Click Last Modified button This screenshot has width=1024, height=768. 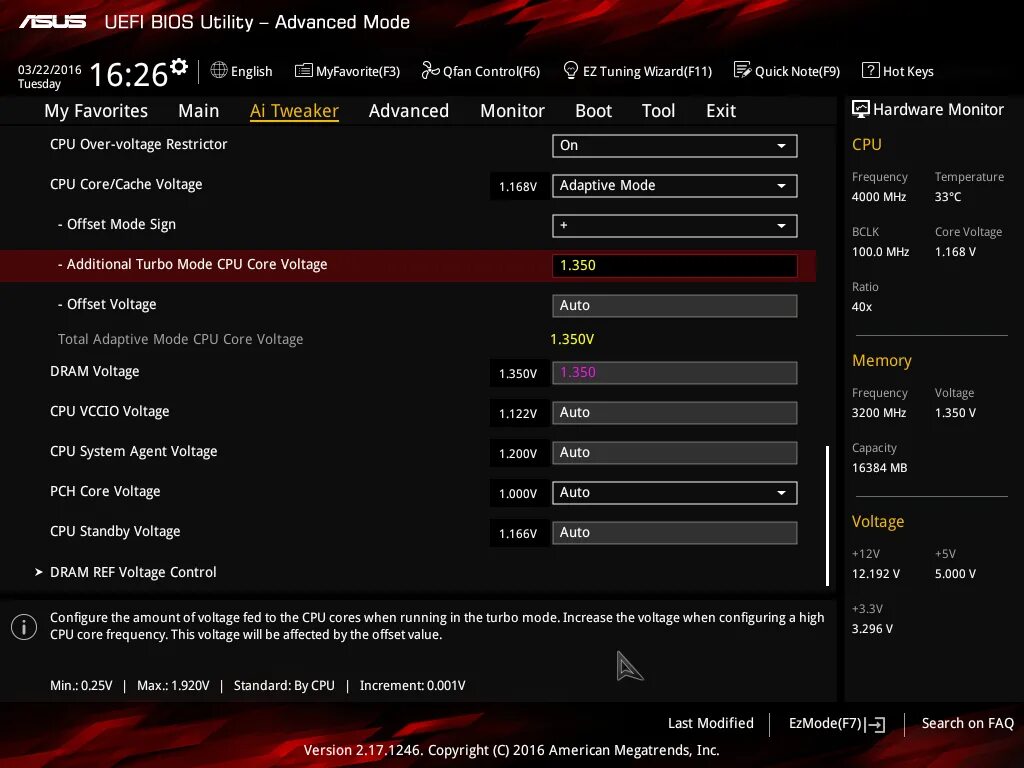tap(711, 723)
